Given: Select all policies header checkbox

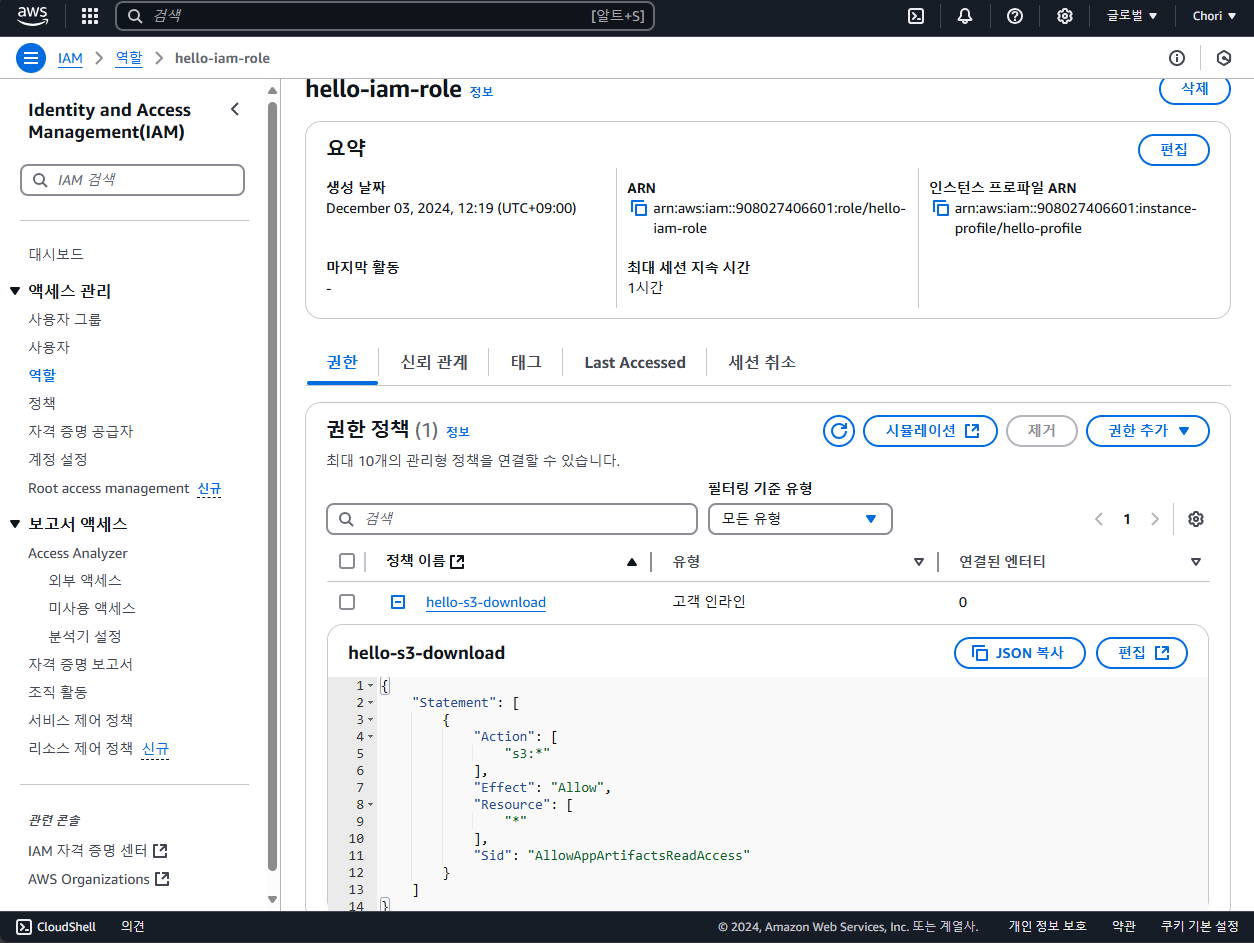Looking at the screenshot, I should click(x=347, y=562).
